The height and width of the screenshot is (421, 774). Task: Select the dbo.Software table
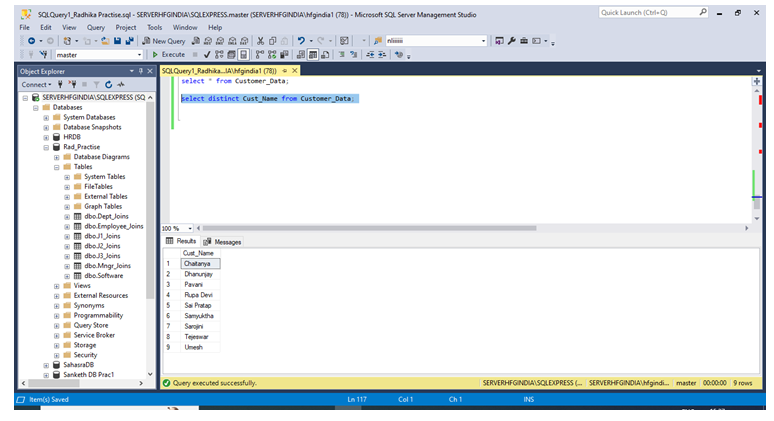103,275
